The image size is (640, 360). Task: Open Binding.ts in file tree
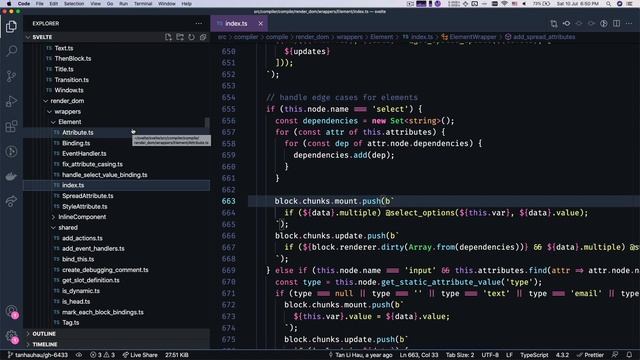pyautogui.click(x=76, y=143)
